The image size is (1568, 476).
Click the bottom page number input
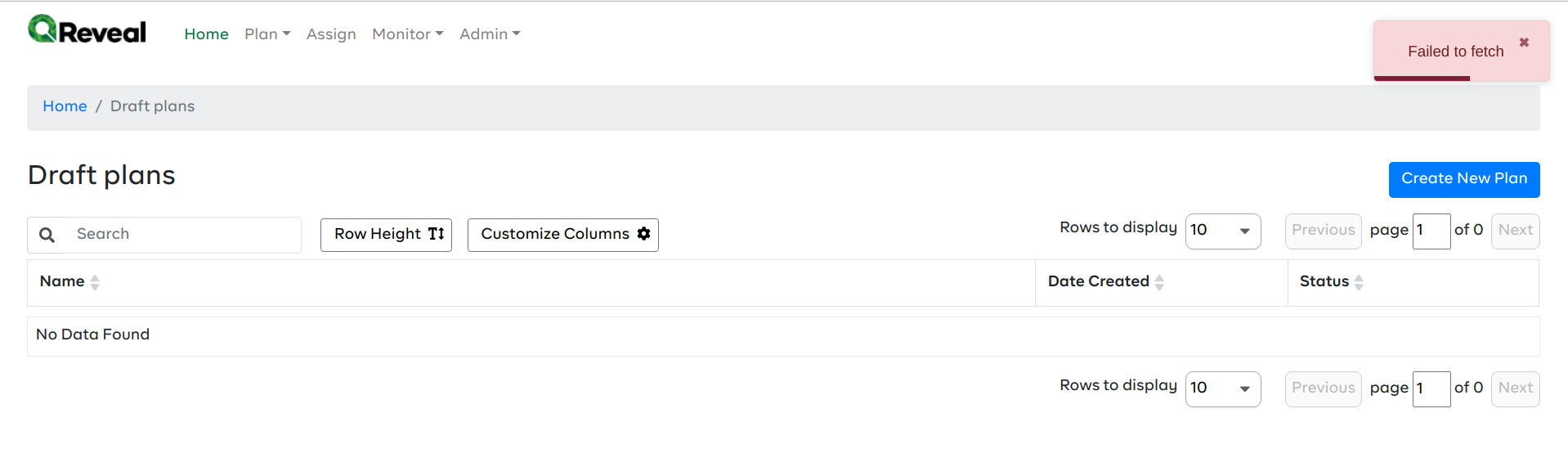(1431, 388)
